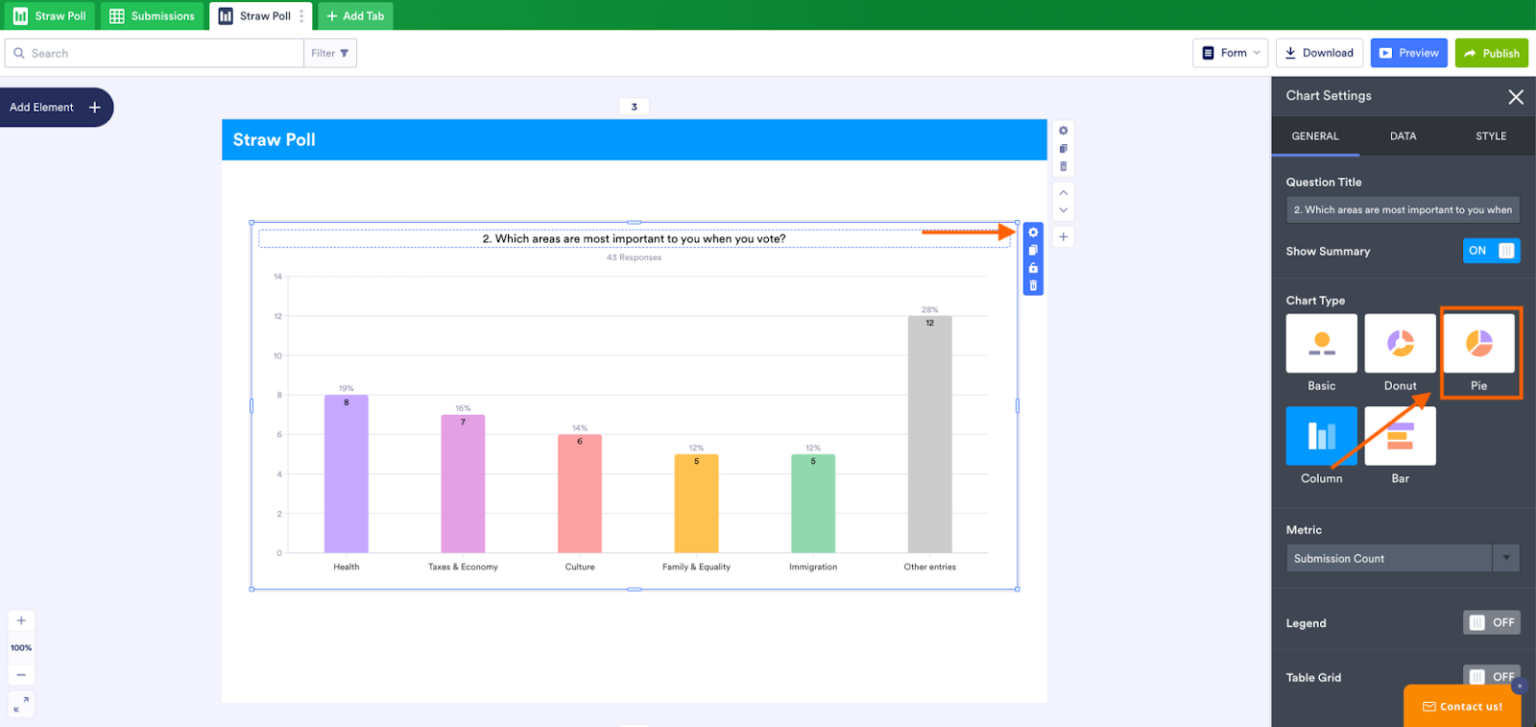Delete the chart using the trash icon
The height and width of the screenshot is (727, 1536).
1032,286
